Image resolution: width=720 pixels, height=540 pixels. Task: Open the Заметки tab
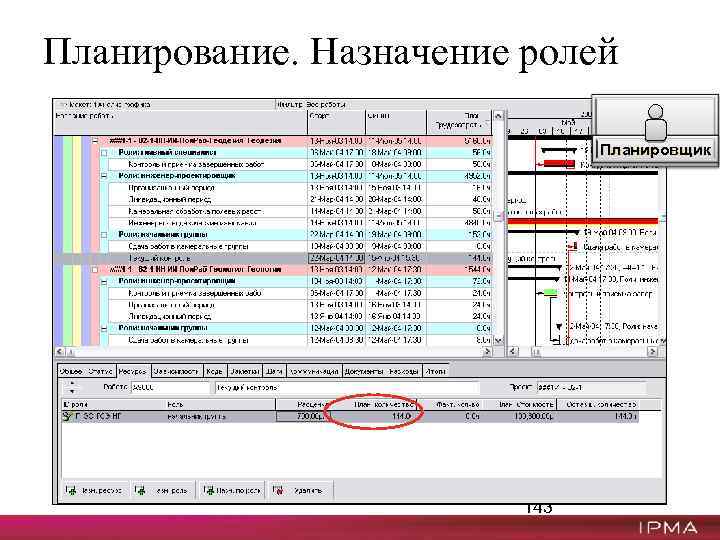point(245,371)
